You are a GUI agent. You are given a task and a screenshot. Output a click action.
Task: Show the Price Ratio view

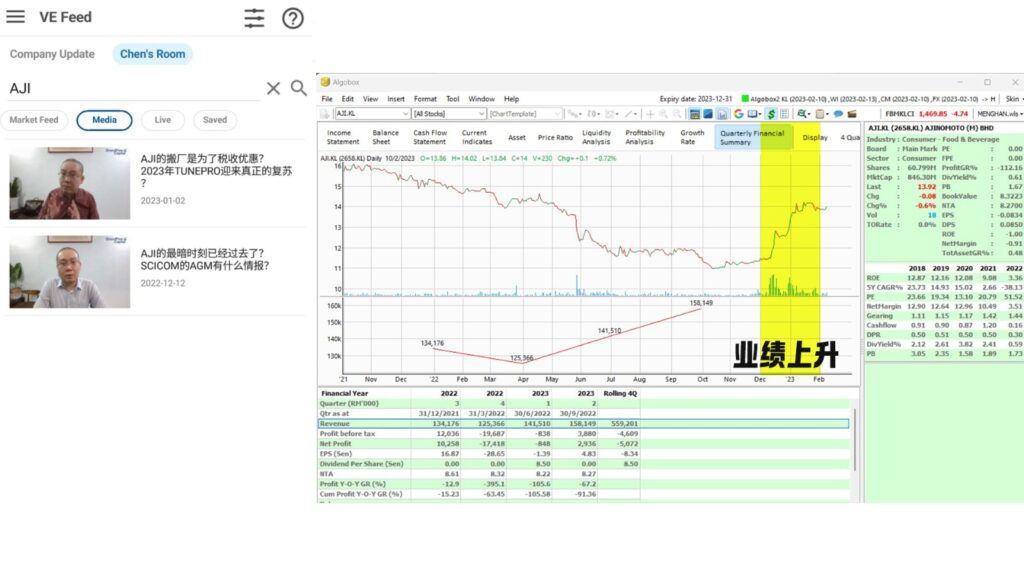555,138
